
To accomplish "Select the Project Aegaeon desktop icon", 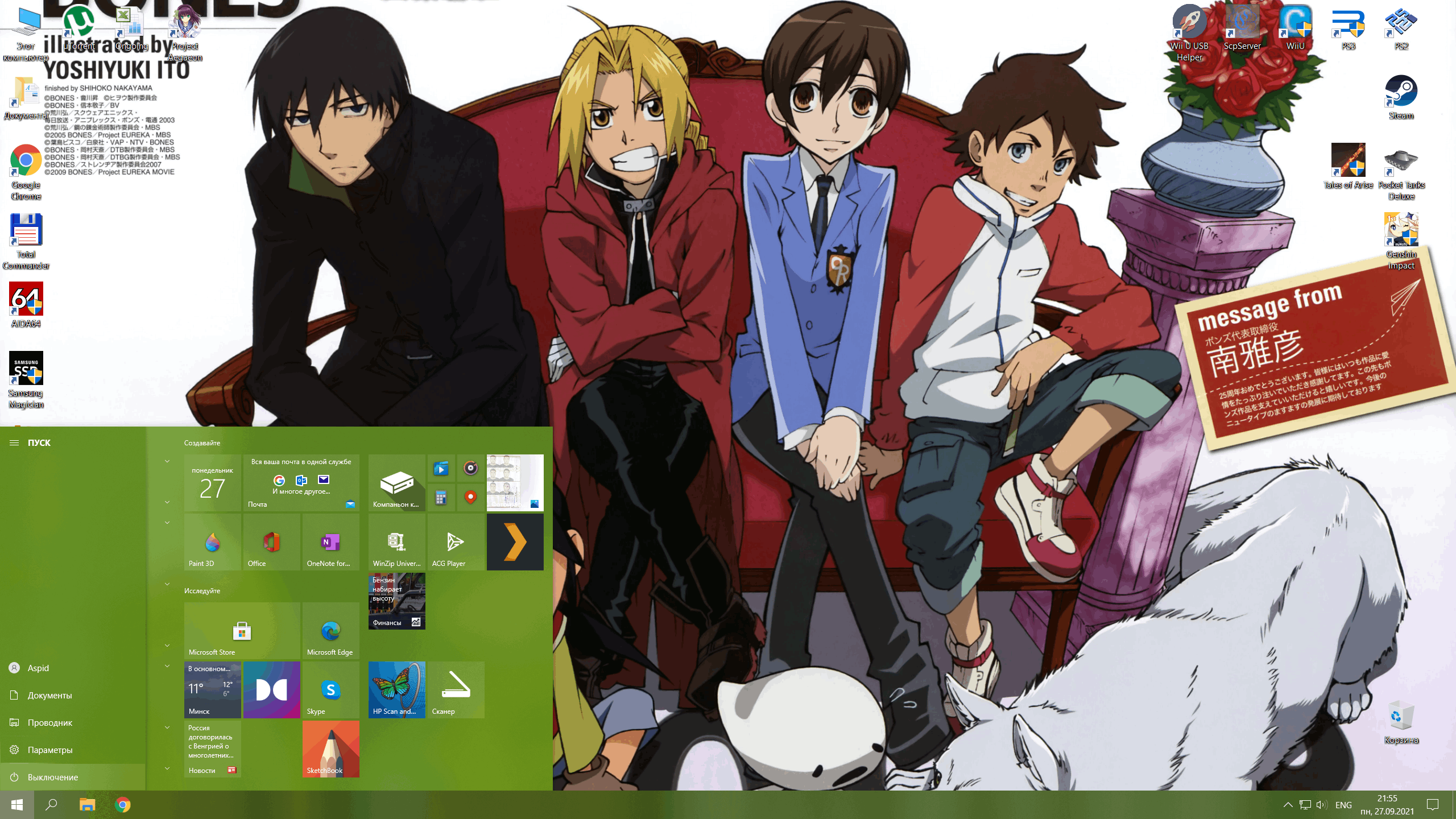I will pos(185,34).
